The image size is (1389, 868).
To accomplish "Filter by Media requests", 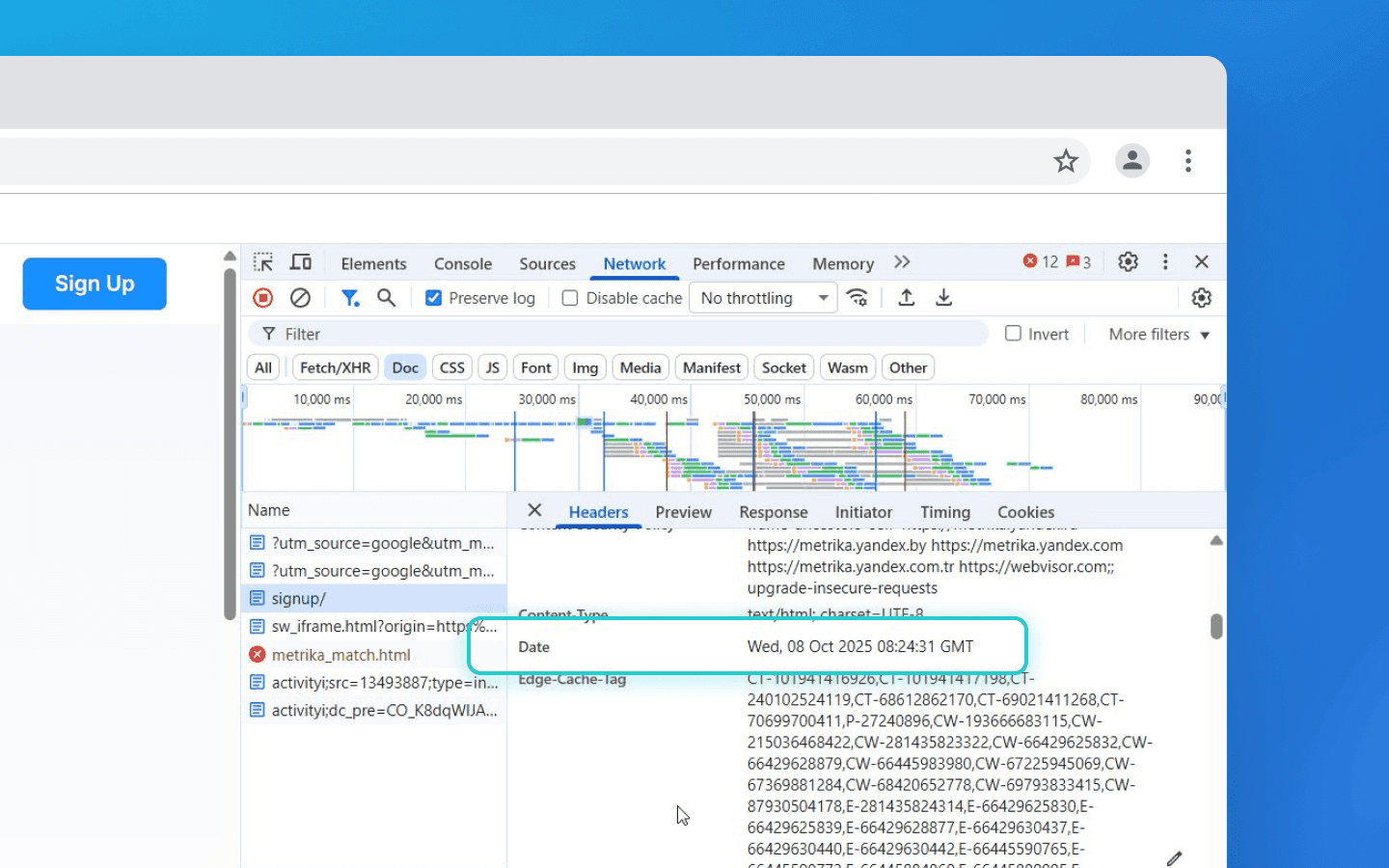I will tap(640, 367).
